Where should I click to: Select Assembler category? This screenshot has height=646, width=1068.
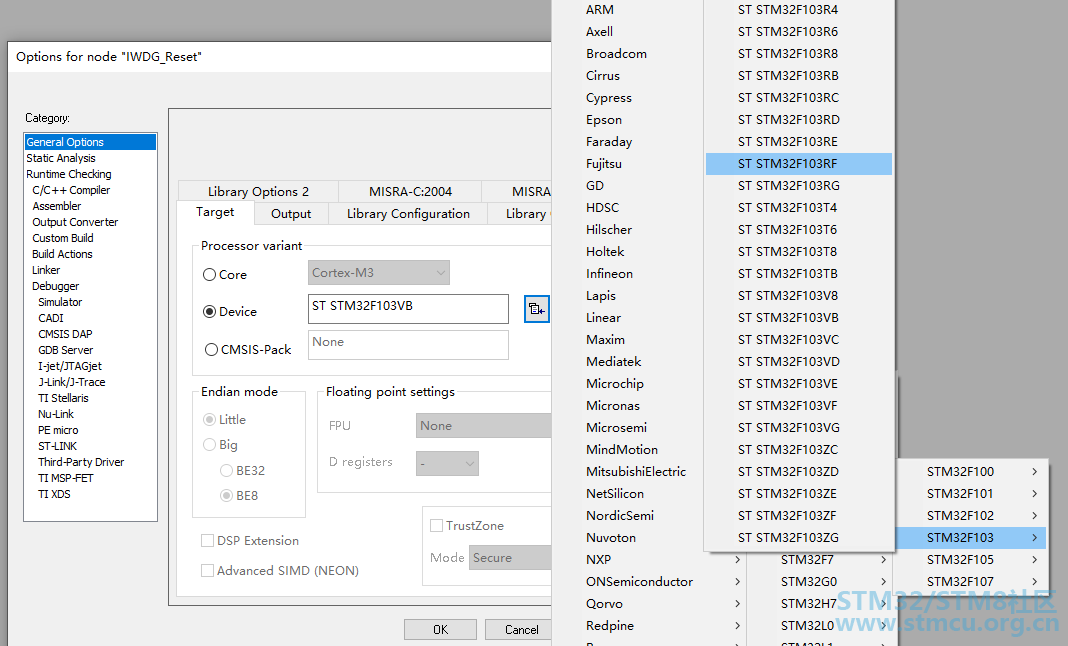point(57,206)
